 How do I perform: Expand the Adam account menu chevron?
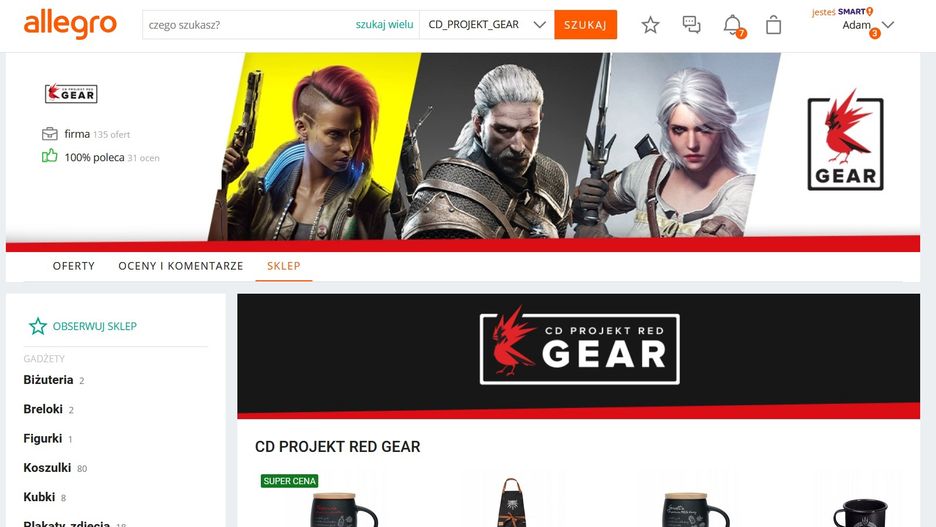888,24
